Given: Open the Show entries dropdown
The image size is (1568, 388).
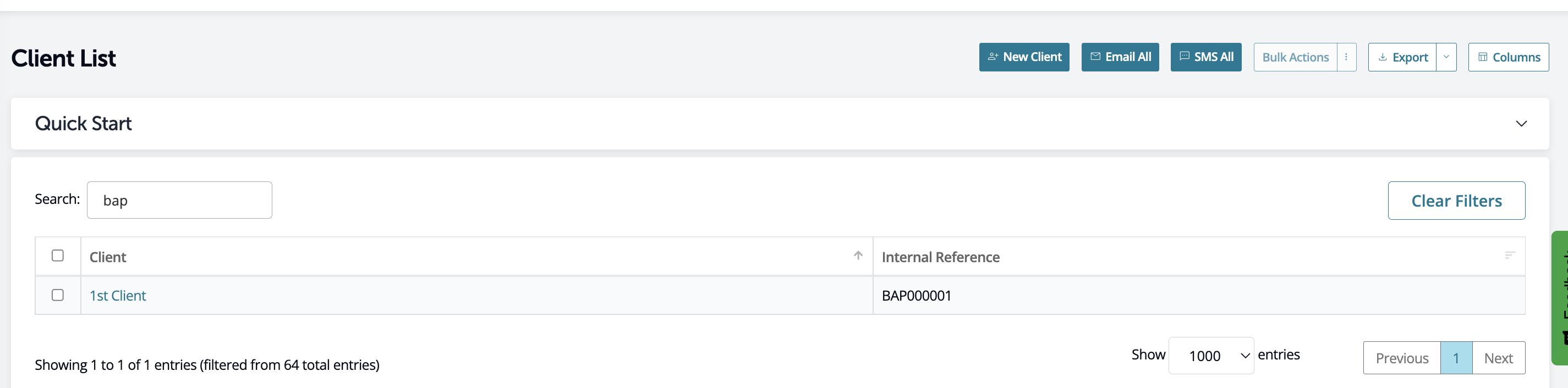Looking at the screenshot, I should (1210, 356).
